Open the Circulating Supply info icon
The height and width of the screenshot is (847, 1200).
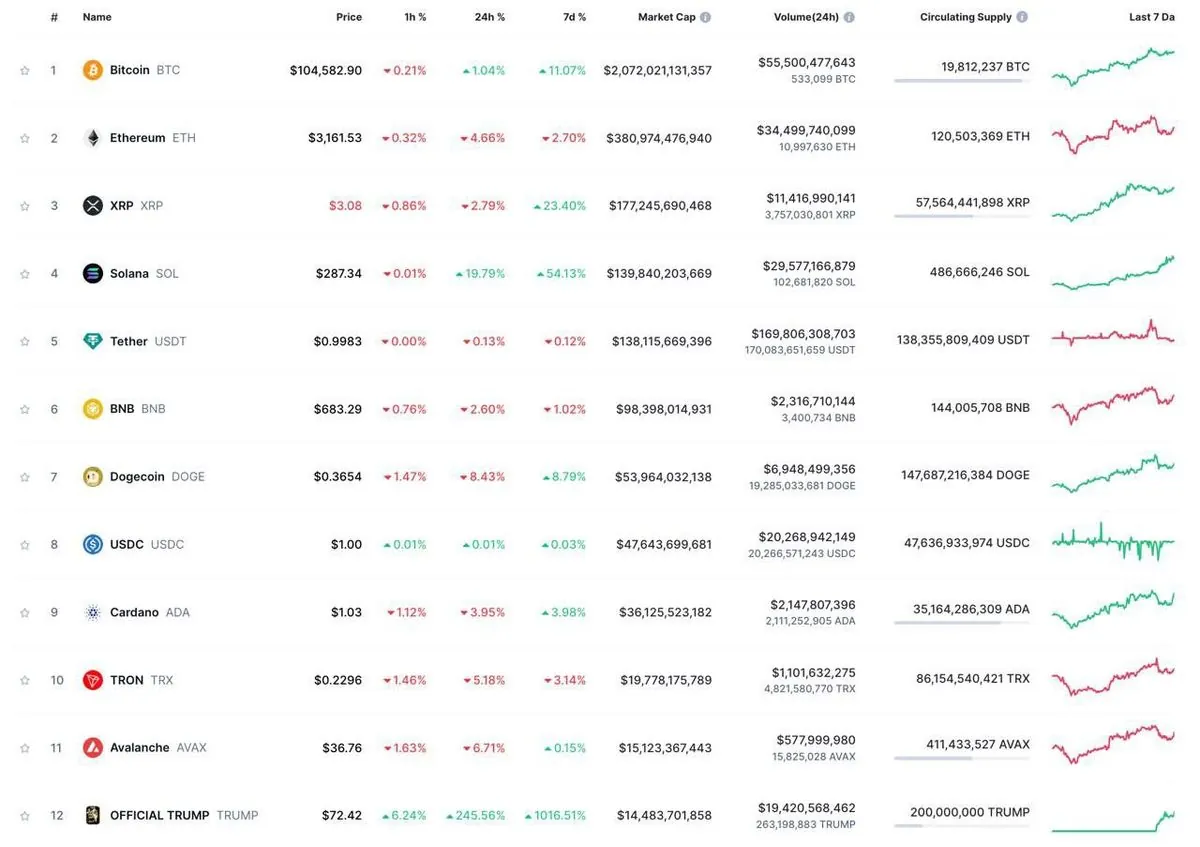pos(1022,17)
